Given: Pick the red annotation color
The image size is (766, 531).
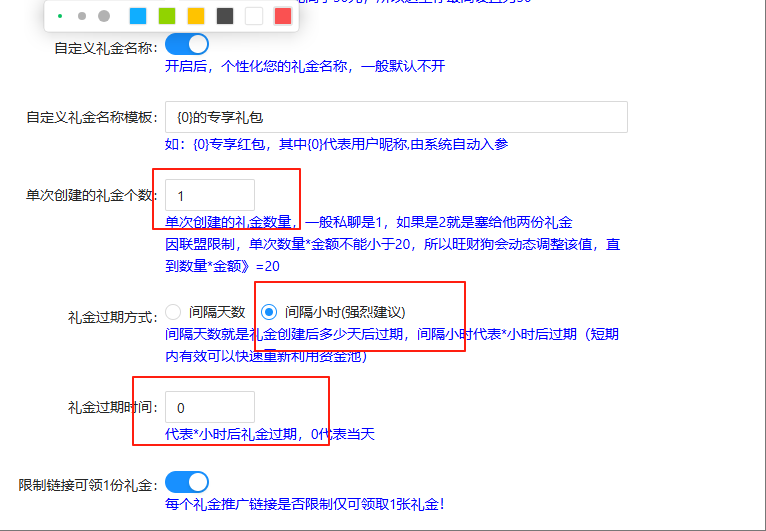Looking at the screenshot, I should (x=283, y=16).
